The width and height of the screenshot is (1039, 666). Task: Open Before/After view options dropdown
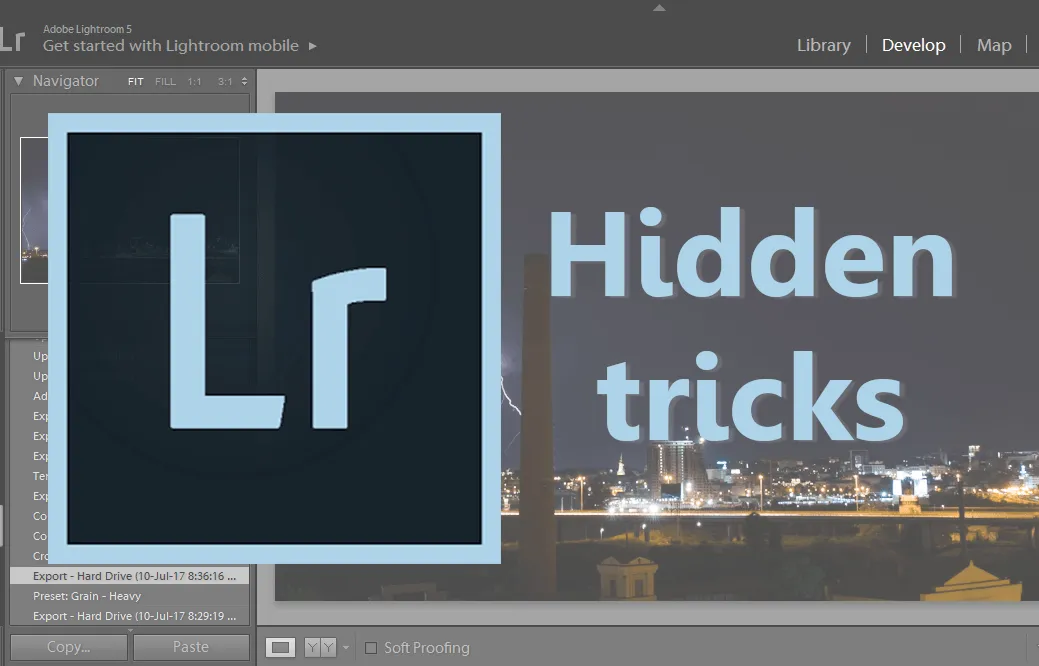(345, 647)
